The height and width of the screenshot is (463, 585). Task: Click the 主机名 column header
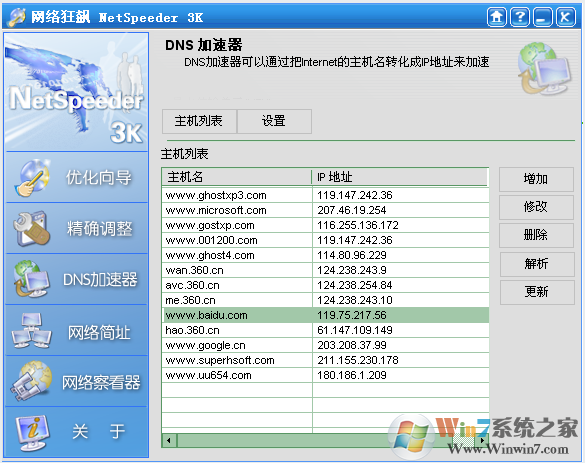pyautogui.click(x=237, y=177)
